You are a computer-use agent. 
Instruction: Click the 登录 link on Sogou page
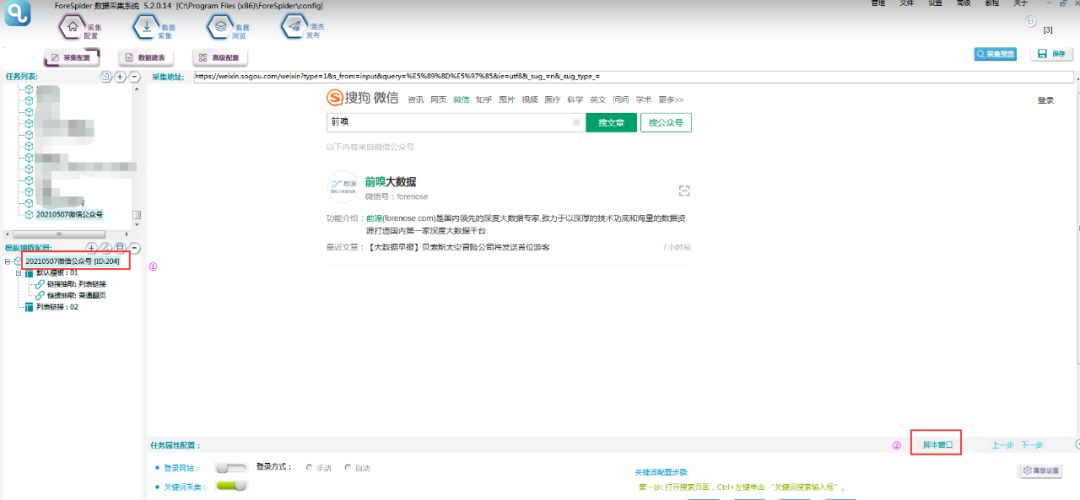pyautogui.click(x=1046, y=101)
